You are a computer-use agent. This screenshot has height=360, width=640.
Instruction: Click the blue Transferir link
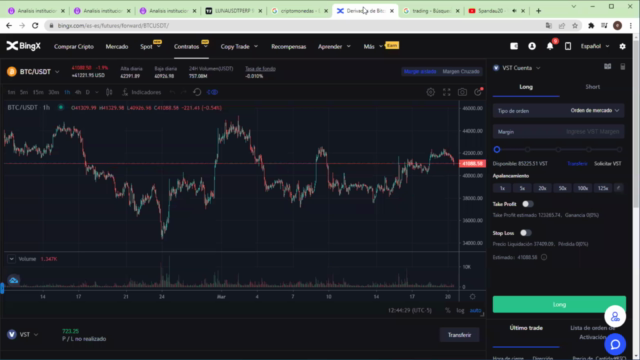coord(577,164)
